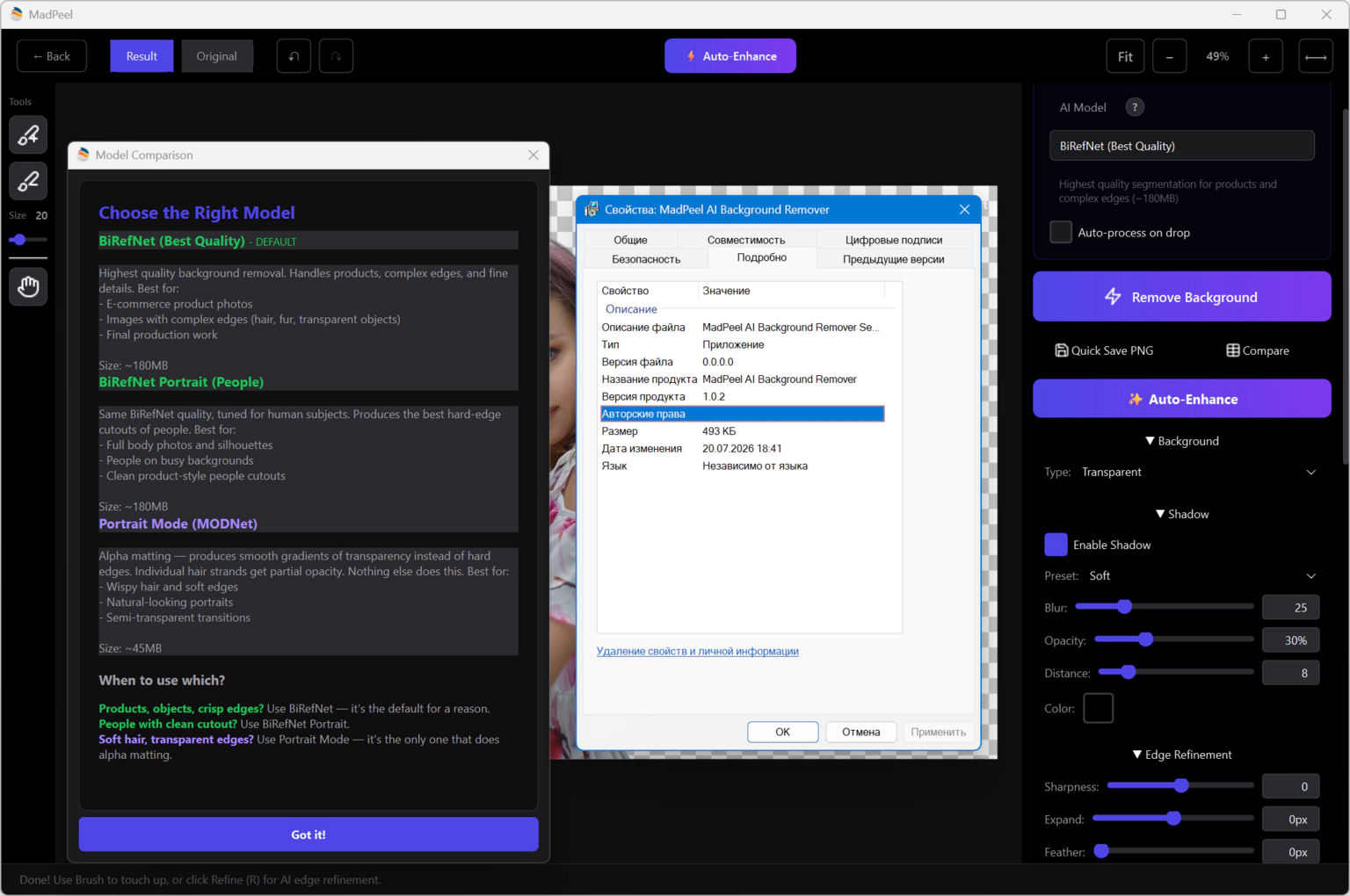Viewport: 1350px width, 896px height.
Task: Adjust the brush Size slider
Action: pyautogui.click(x=28, y=240)
